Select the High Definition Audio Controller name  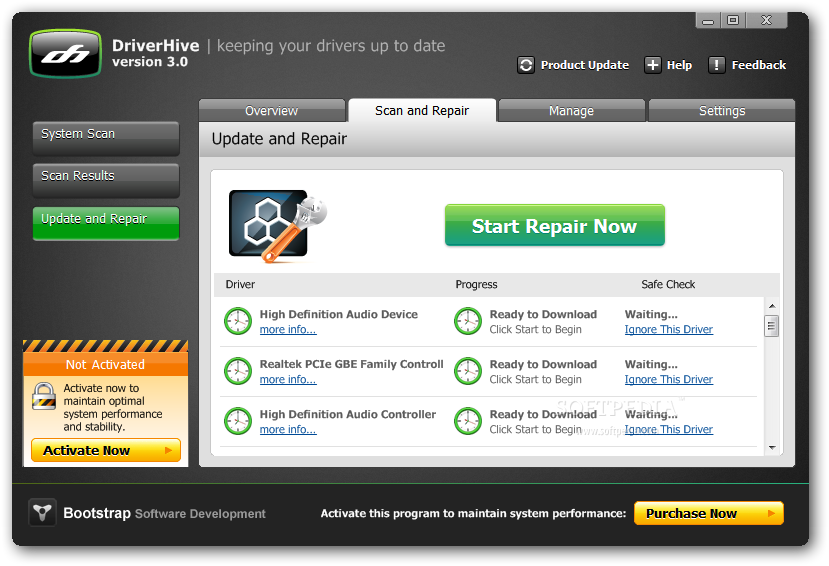(348, 414)
